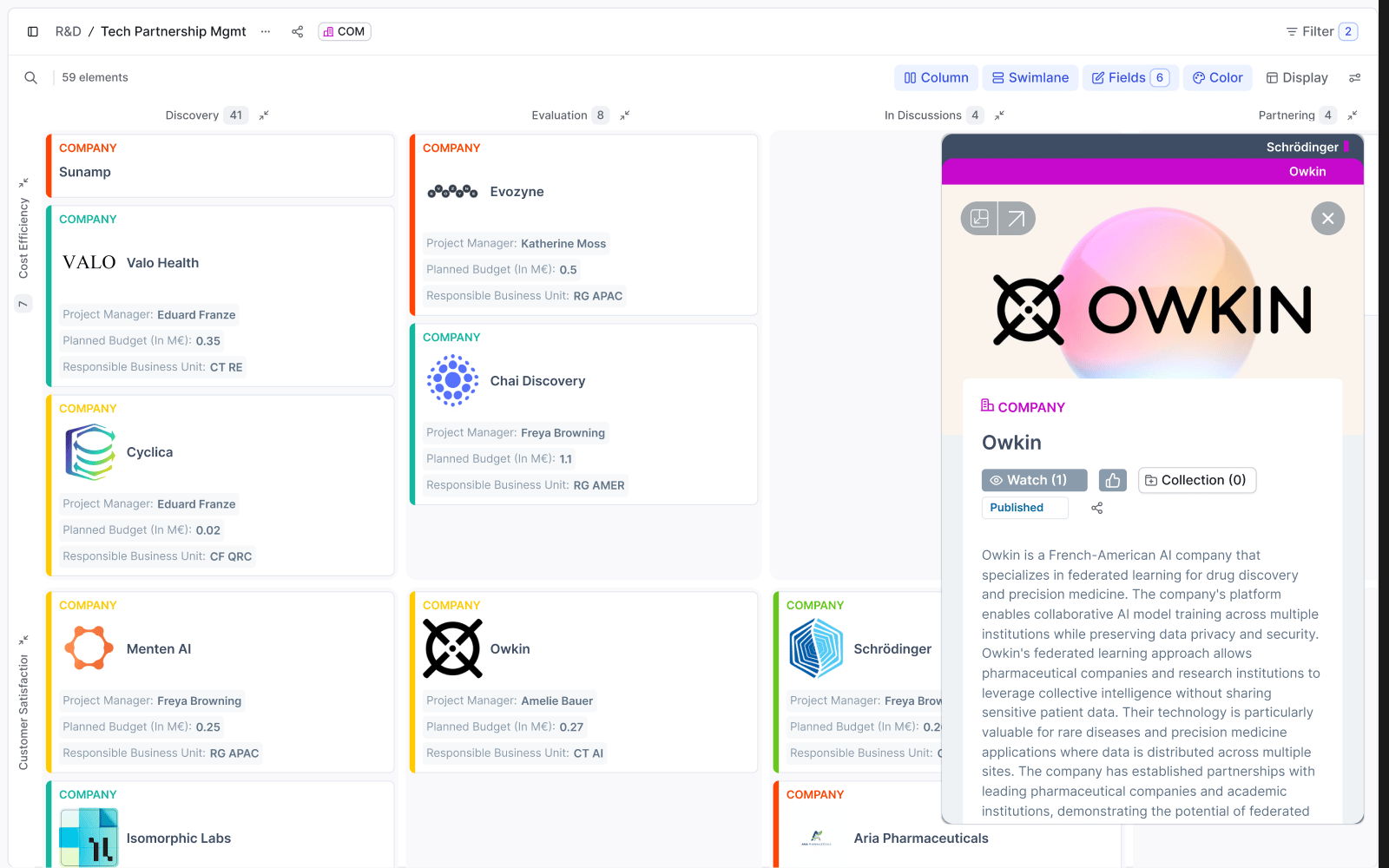Click the share icon beside the page title

point(298,31)
